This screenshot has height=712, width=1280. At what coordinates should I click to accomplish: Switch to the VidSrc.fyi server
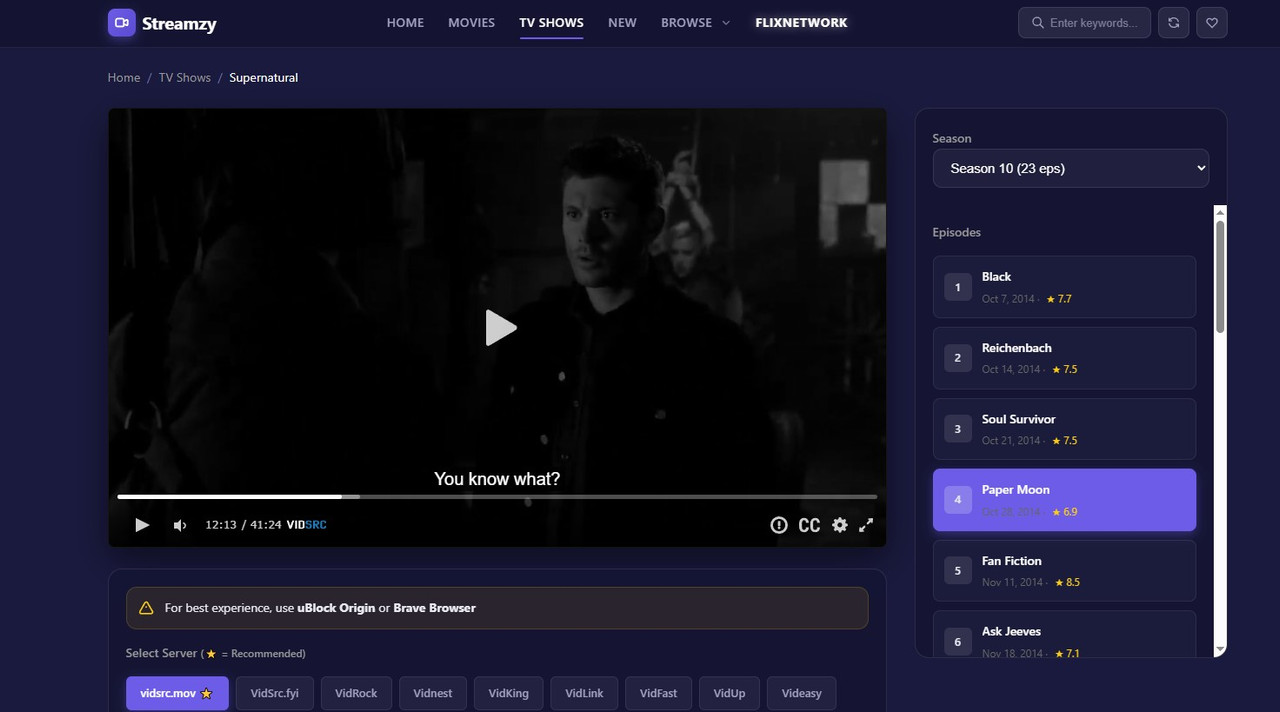click(274, 693)
